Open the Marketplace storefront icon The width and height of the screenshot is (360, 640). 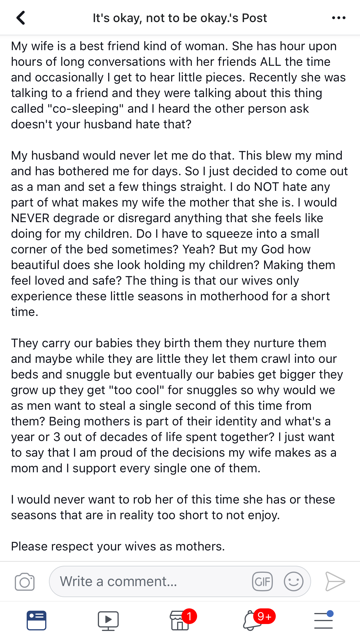pos(180,621)
